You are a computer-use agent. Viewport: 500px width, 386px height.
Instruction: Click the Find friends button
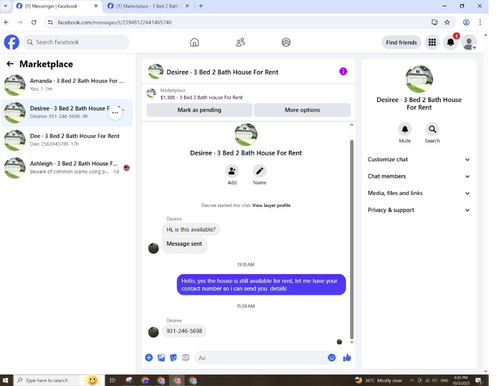[401, 42]
